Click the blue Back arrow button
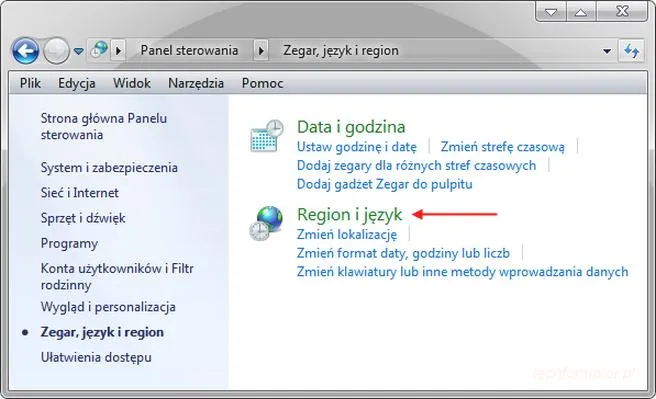This screenshot has width=656, height=399. pyautogui.click(x=26, y=51)
